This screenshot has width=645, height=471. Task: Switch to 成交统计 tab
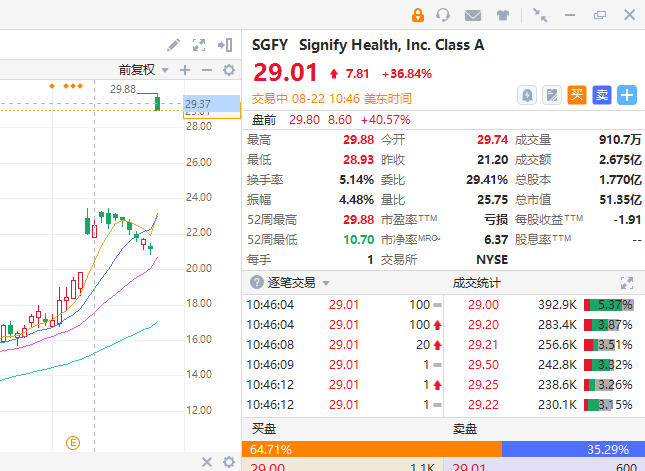[x=476, y=283]
